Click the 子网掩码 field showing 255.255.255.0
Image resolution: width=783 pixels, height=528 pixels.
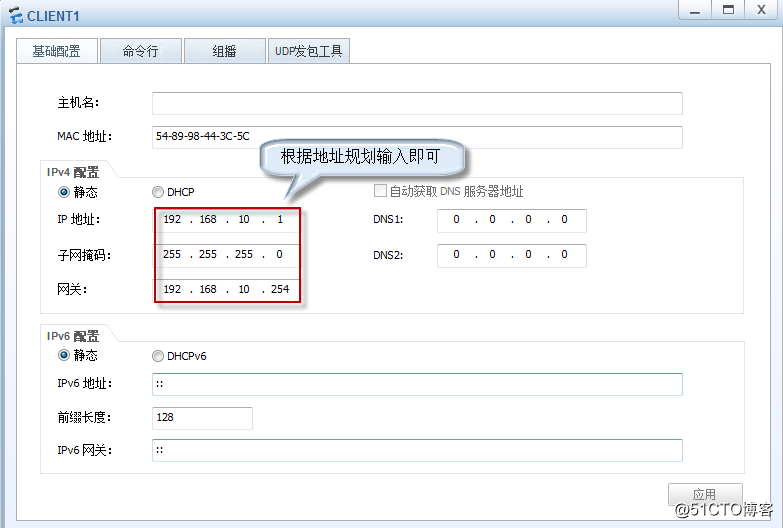[227, 255]
